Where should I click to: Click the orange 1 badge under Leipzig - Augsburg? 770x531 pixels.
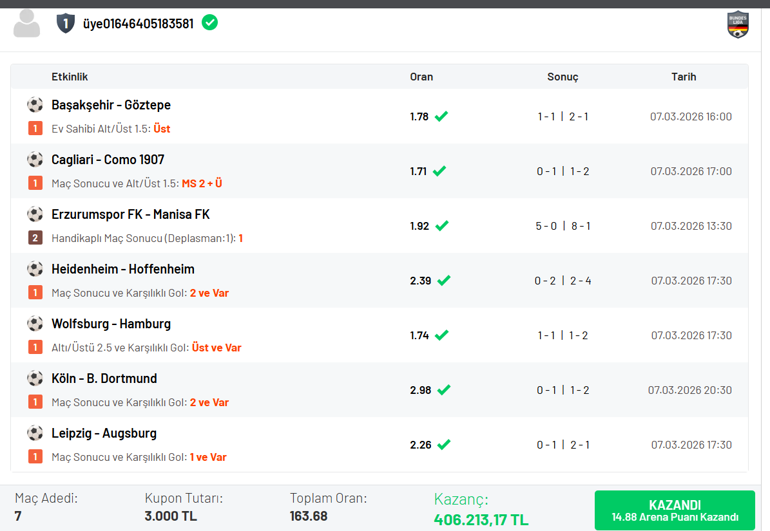click(x=35, y=457)
